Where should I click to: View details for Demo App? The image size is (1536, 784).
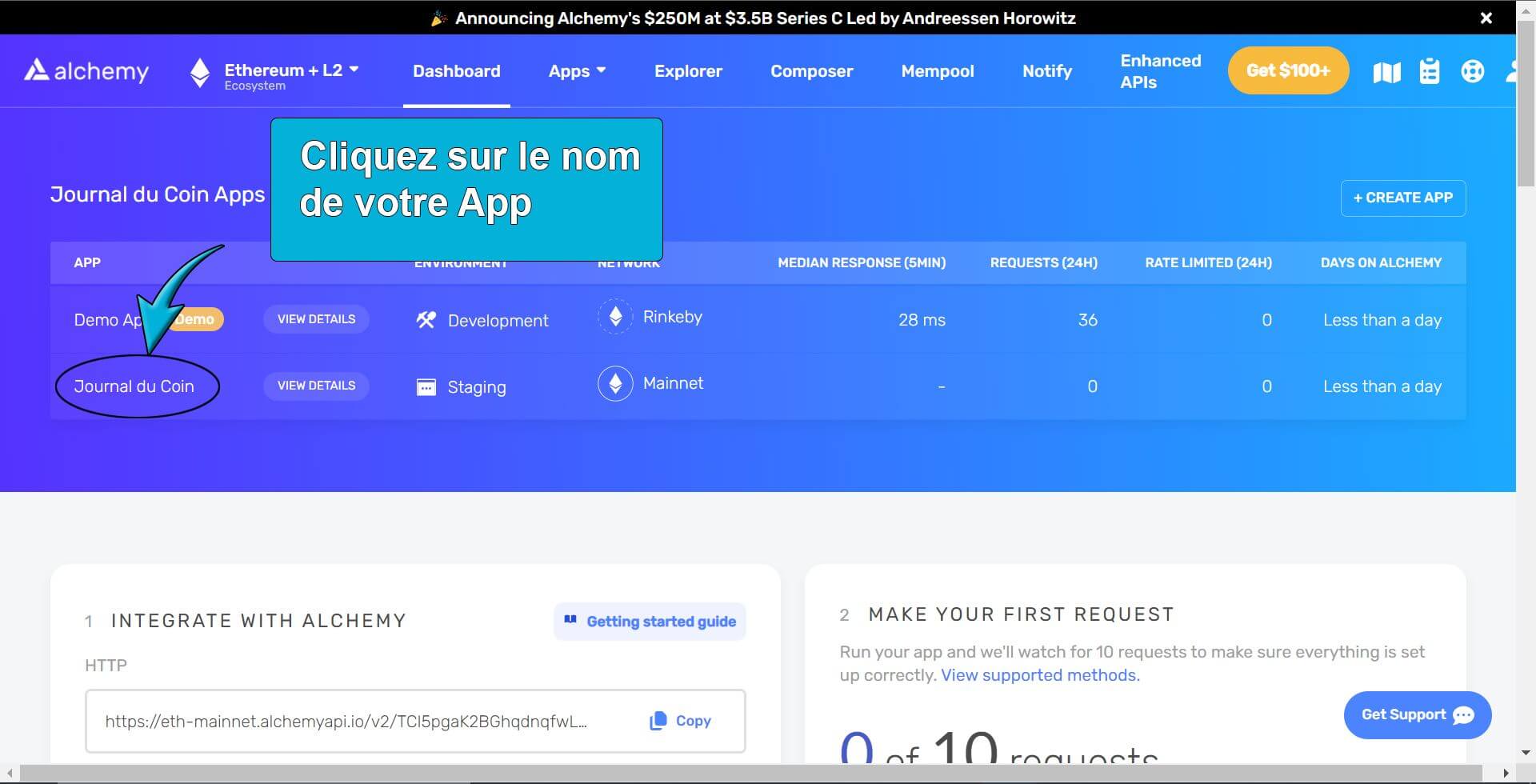point(316,319)
